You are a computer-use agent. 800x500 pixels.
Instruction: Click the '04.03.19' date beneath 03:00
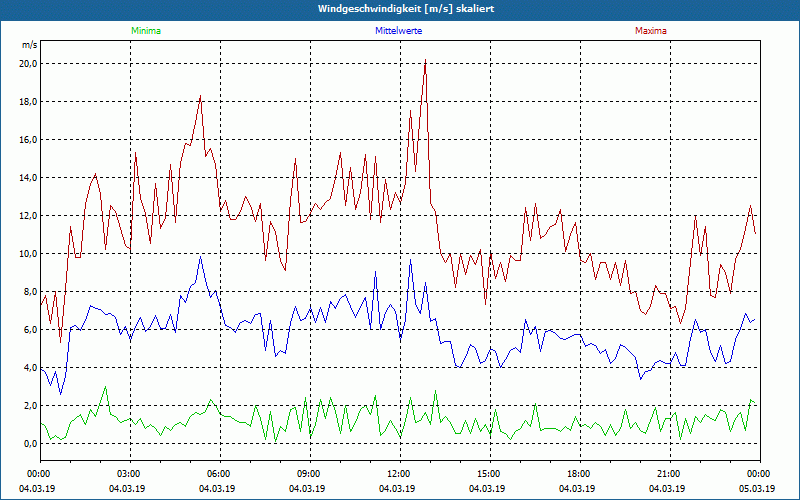[x=127, y=488]
